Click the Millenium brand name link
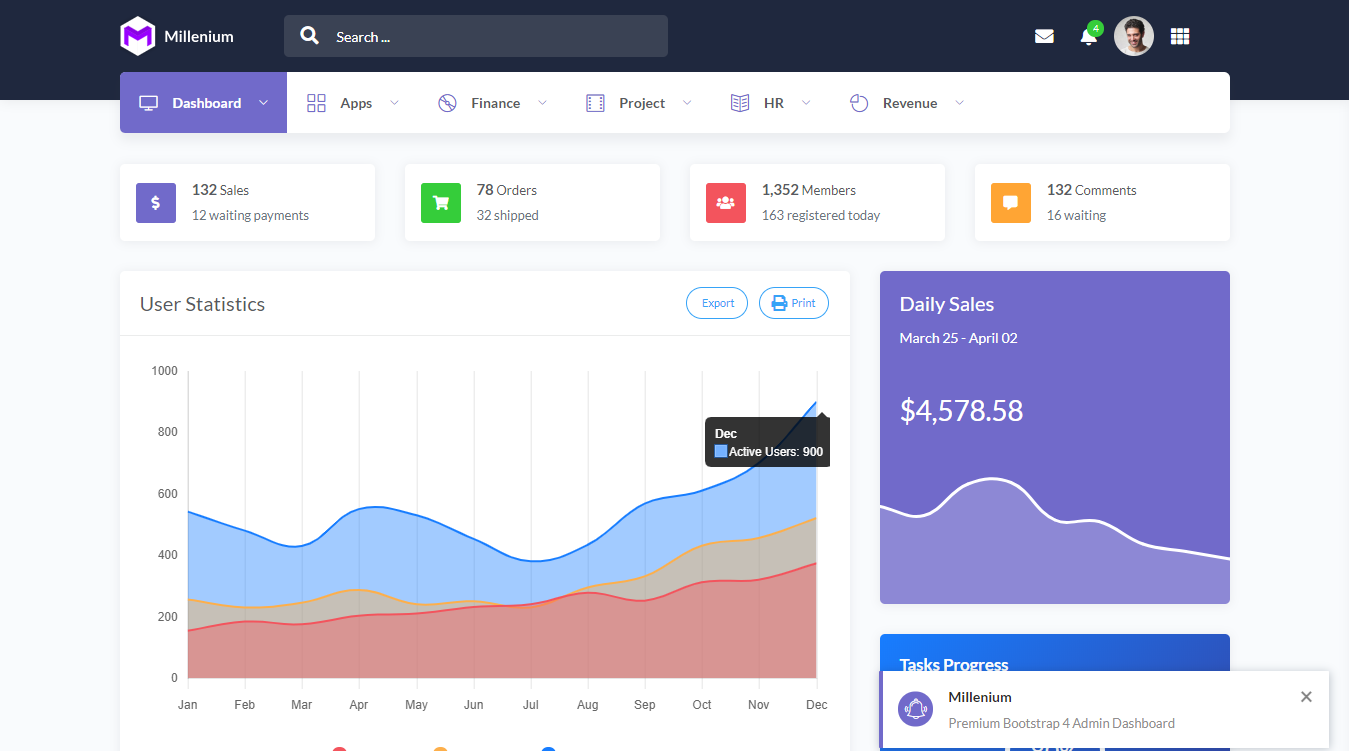Screen dimensions: 1349x751 (x=199, y=36)
